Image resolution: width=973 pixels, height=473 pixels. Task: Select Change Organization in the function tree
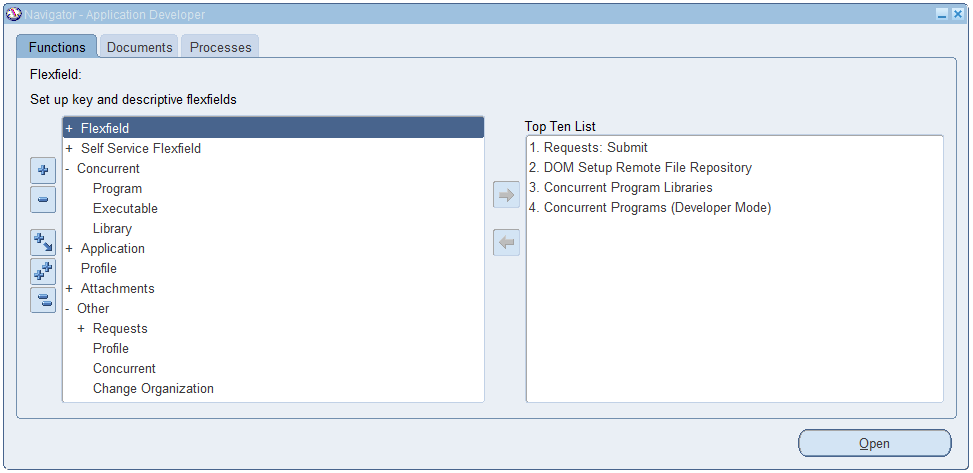(x=153, y=388)
